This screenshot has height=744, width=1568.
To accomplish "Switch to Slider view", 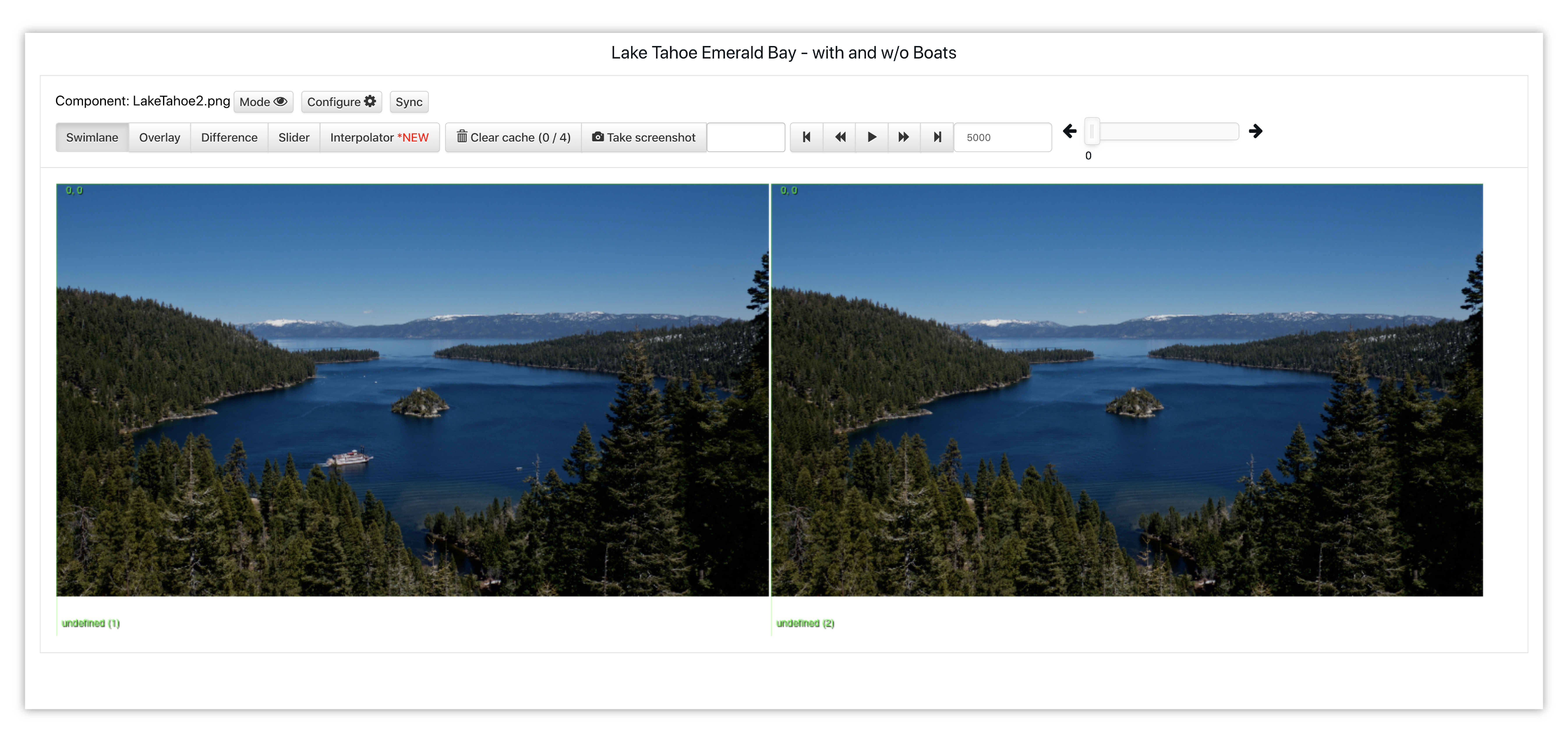I will pyautogui.click(x=294, y=138).
